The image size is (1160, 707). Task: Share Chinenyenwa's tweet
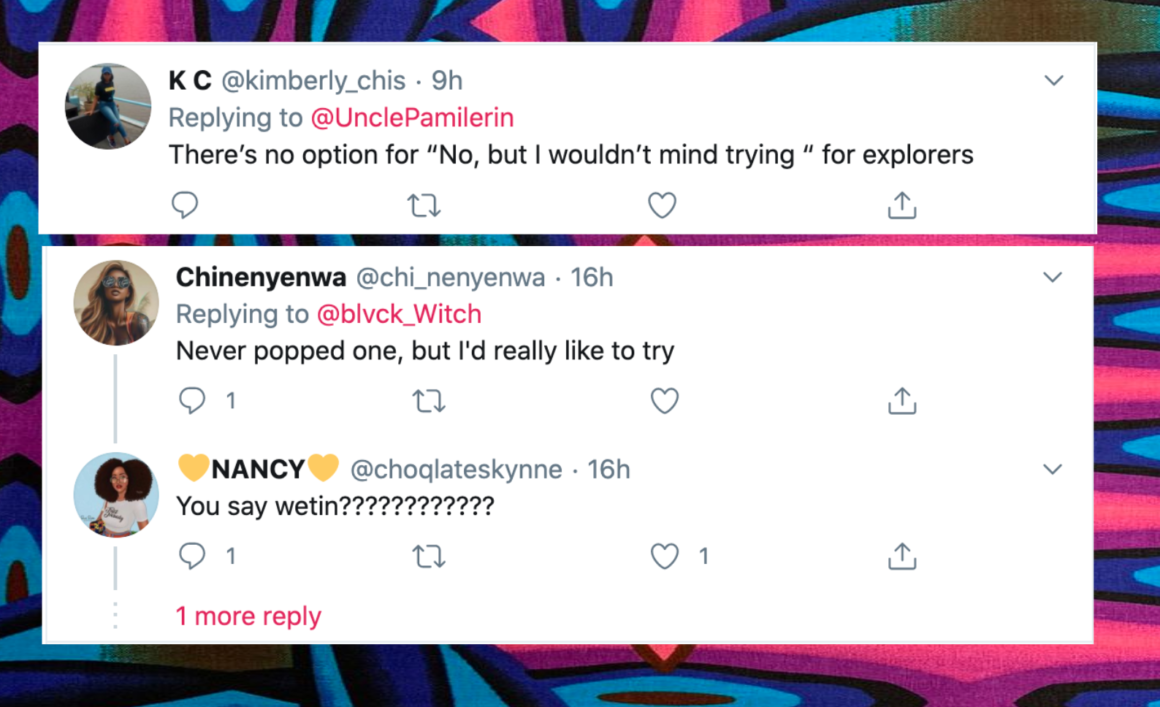click(902, 402)
